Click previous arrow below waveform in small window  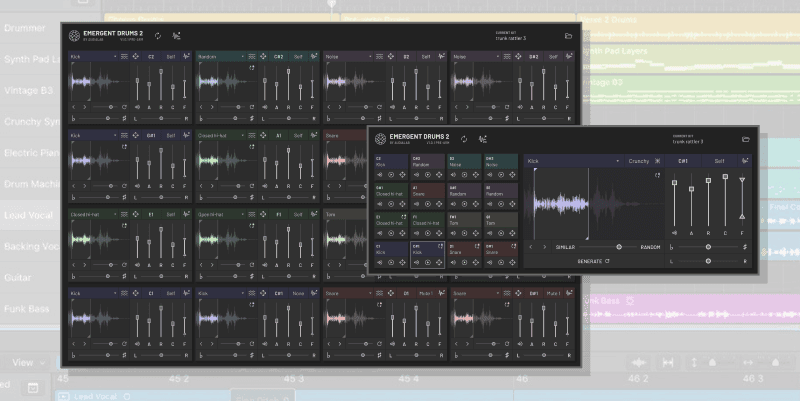pos(531,247)
